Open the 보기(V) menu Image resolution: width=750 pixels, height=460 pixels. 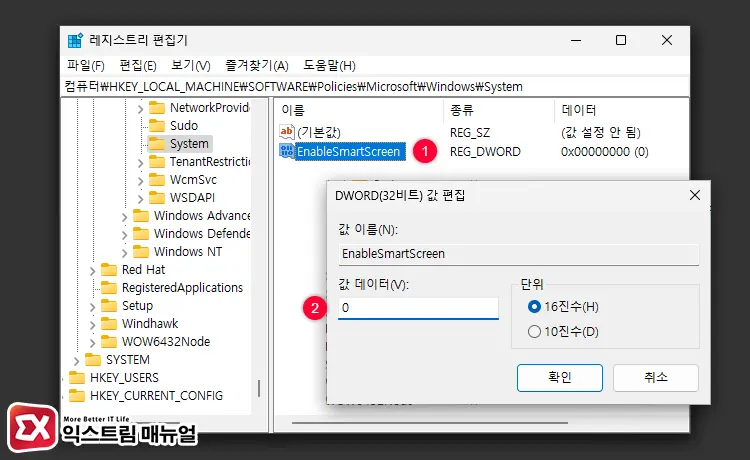coord(191,66)
